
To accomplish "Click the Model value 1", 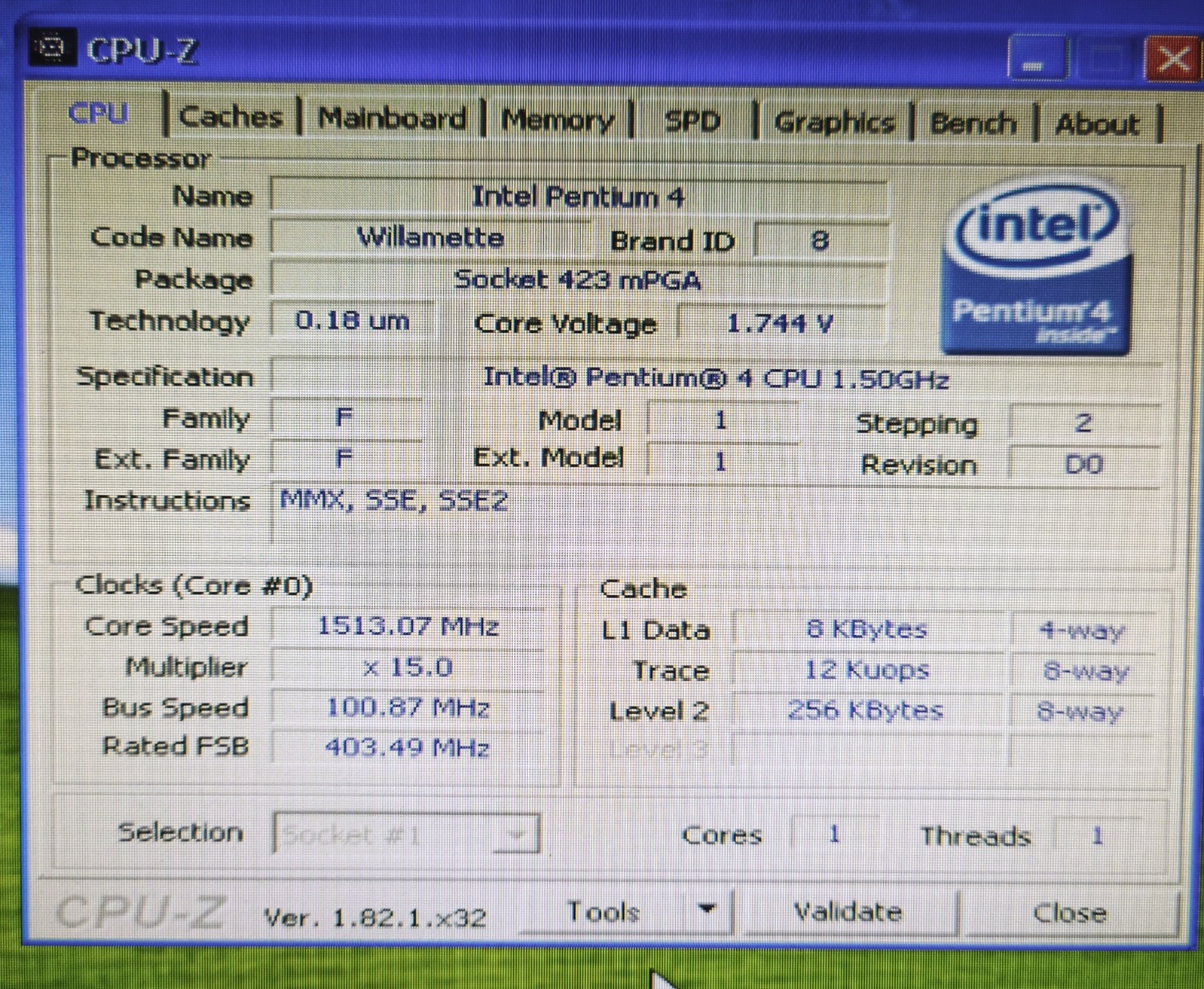I will [x=722, y=420].
